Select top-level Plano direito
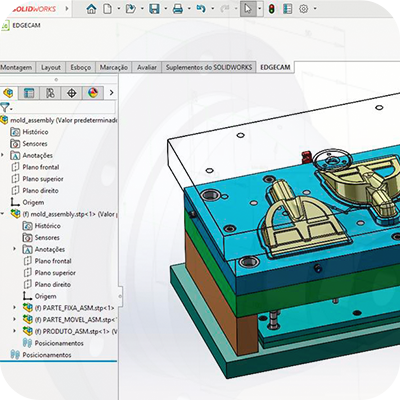Image resolution: width=400 pixels, height=400 pixels. (40, 191)
